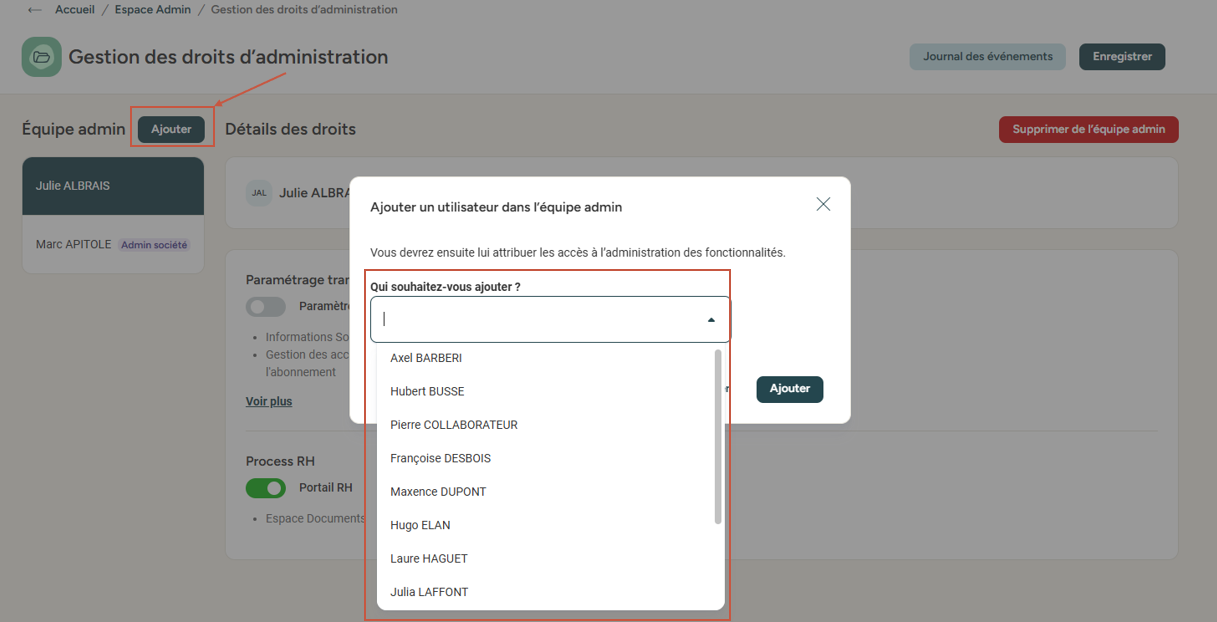Open Espace Admin breadcrumb link
The image size is (1217, 622).
coord(152,10)
